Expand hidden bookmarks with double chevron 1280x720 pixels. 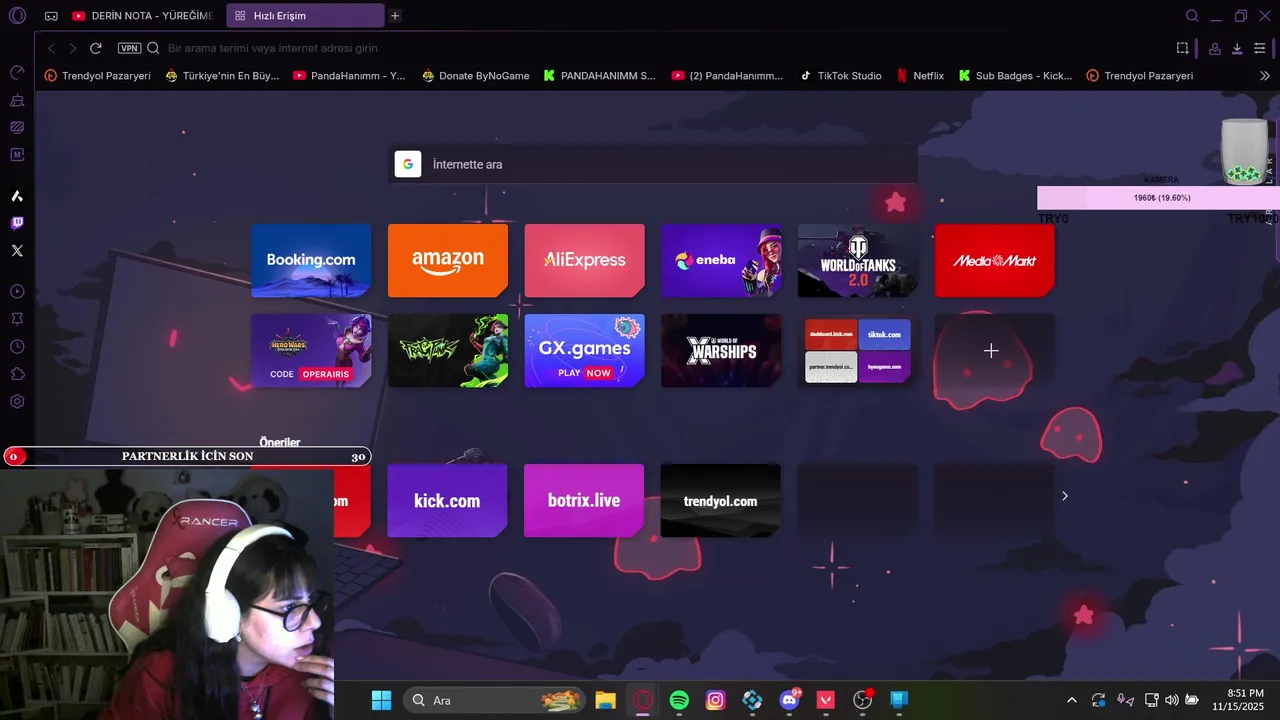(x=1265, y=75)
